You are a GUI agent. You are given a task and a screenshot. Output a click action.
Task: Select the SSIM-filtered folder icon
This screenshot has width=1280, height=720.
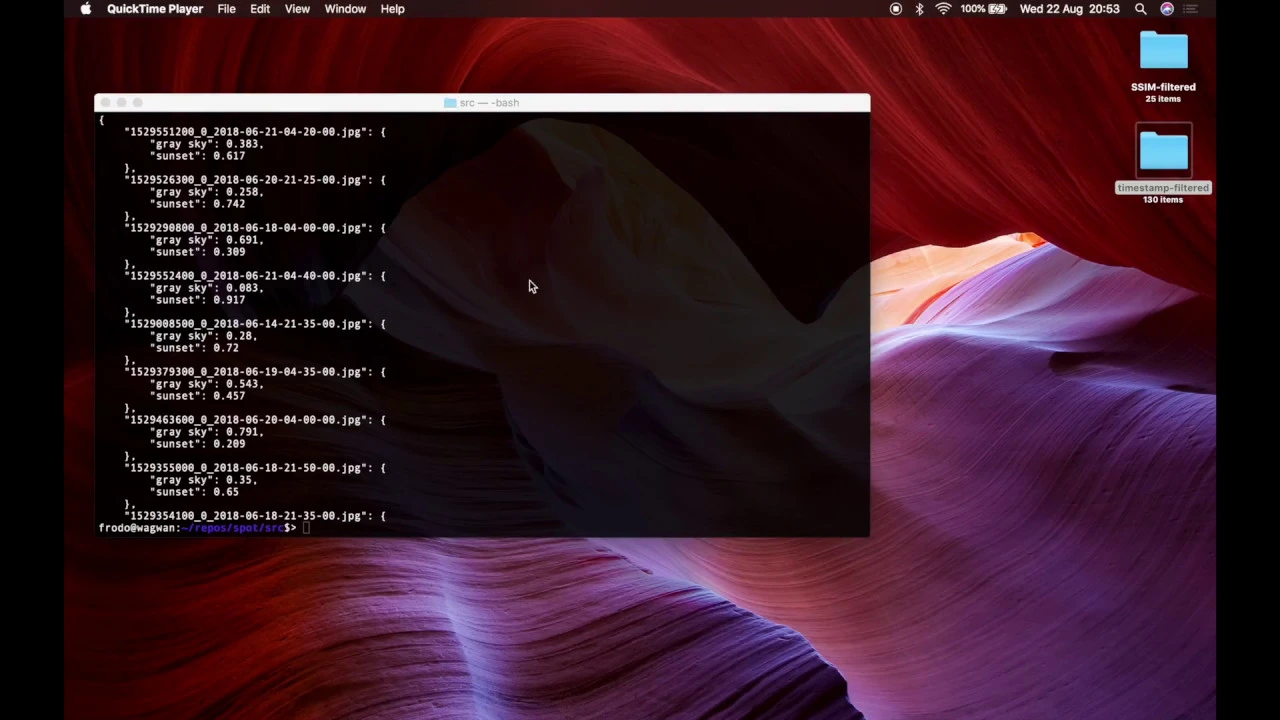click(1163, 51)
